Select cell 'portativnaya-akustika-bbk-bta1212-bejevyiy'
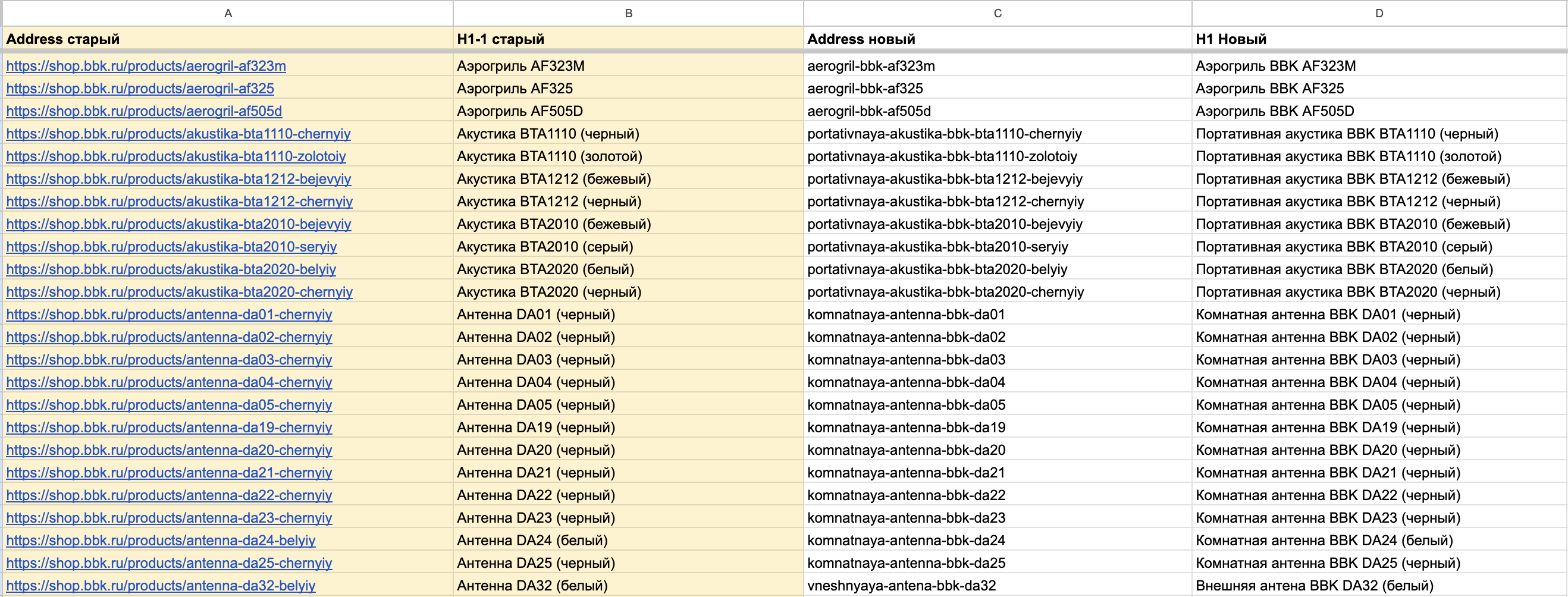The width and height of the screenshot is (1568, 597). [998, 178]
